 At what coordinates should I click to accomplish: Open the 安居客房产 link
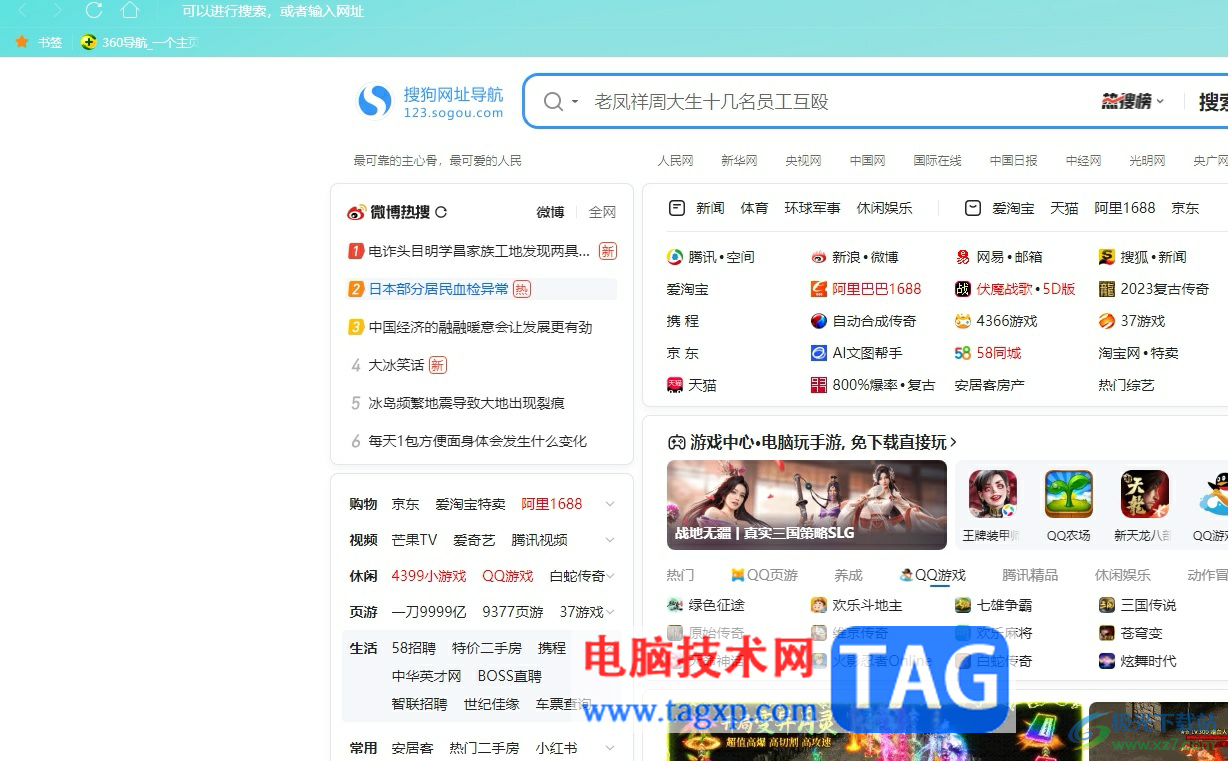[x=990, y=385]
